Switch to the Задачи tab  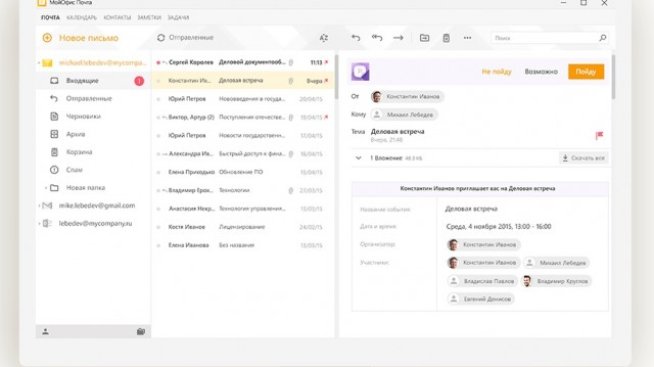[x=178, y=18]
